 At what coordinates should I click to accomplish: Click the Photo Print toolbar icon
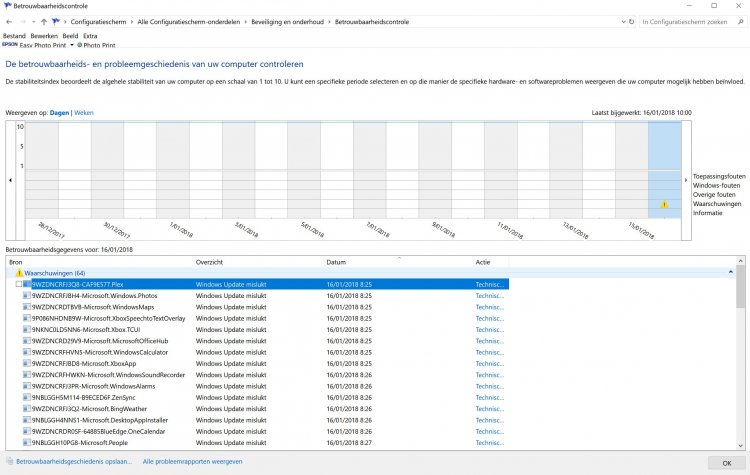coord(80,44)
